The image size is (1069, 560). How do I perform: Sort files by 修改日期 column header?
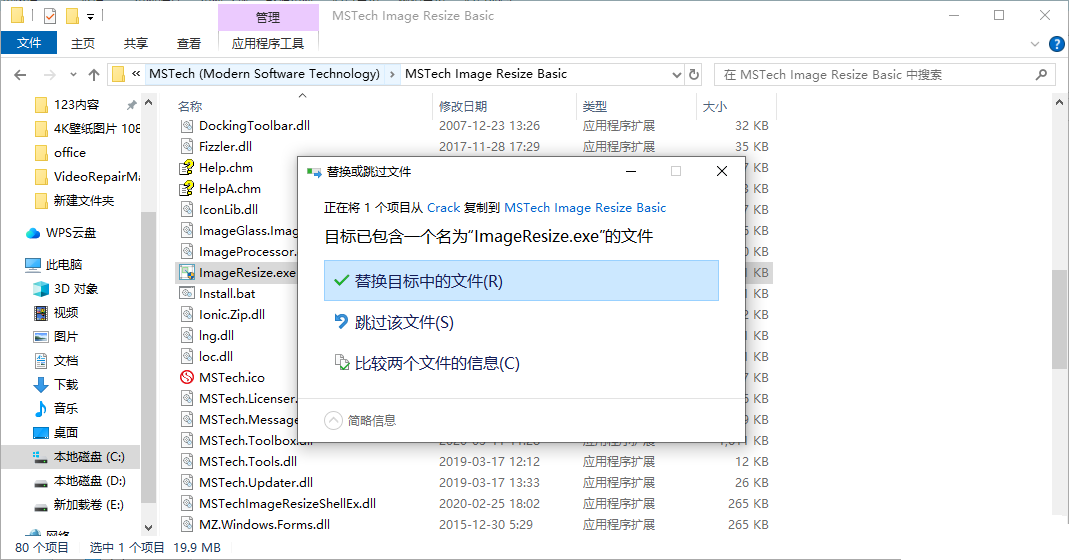tap(463, 106)
